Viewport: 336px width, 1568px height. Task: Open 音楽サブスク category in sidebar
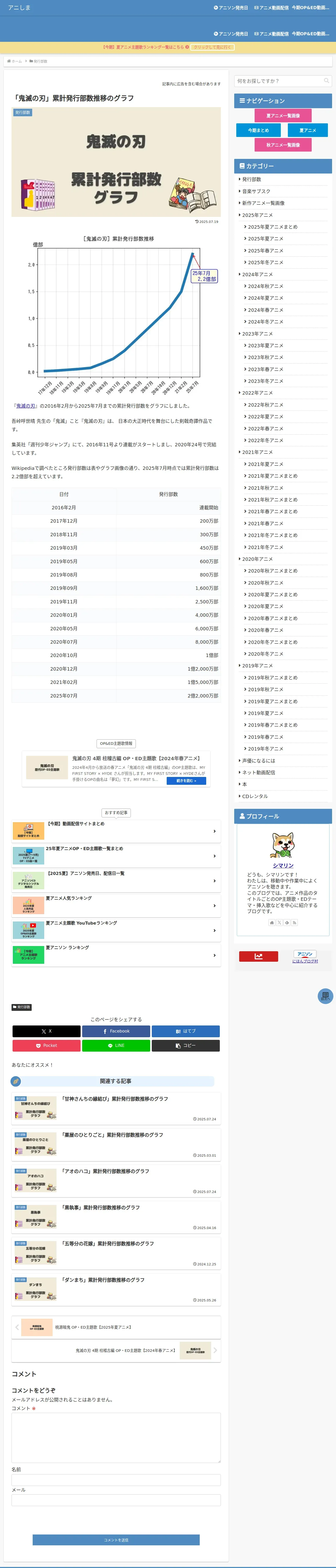coord(256,191)
